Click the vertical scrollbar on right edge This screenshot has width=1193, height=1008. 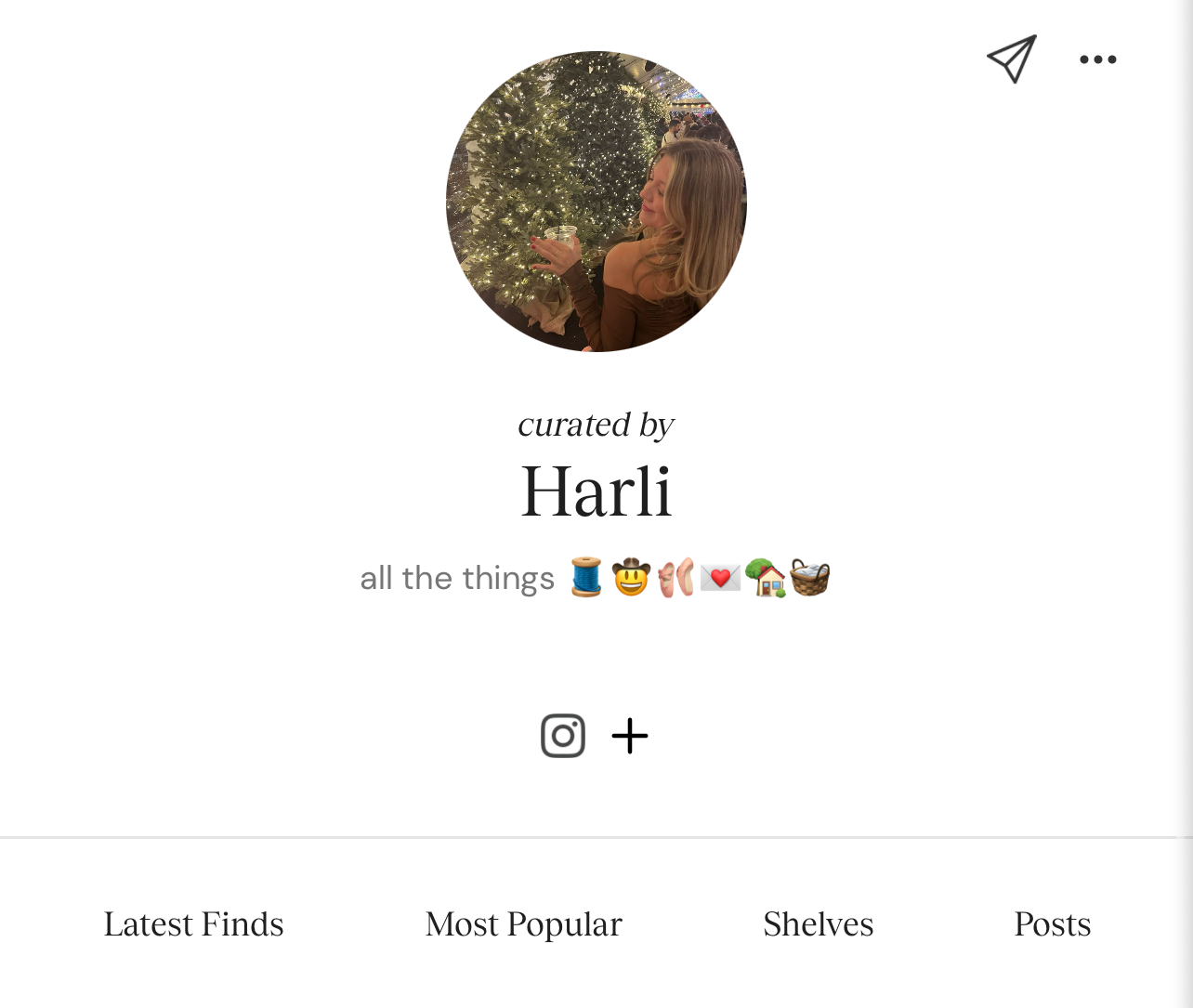point(1185,504)
